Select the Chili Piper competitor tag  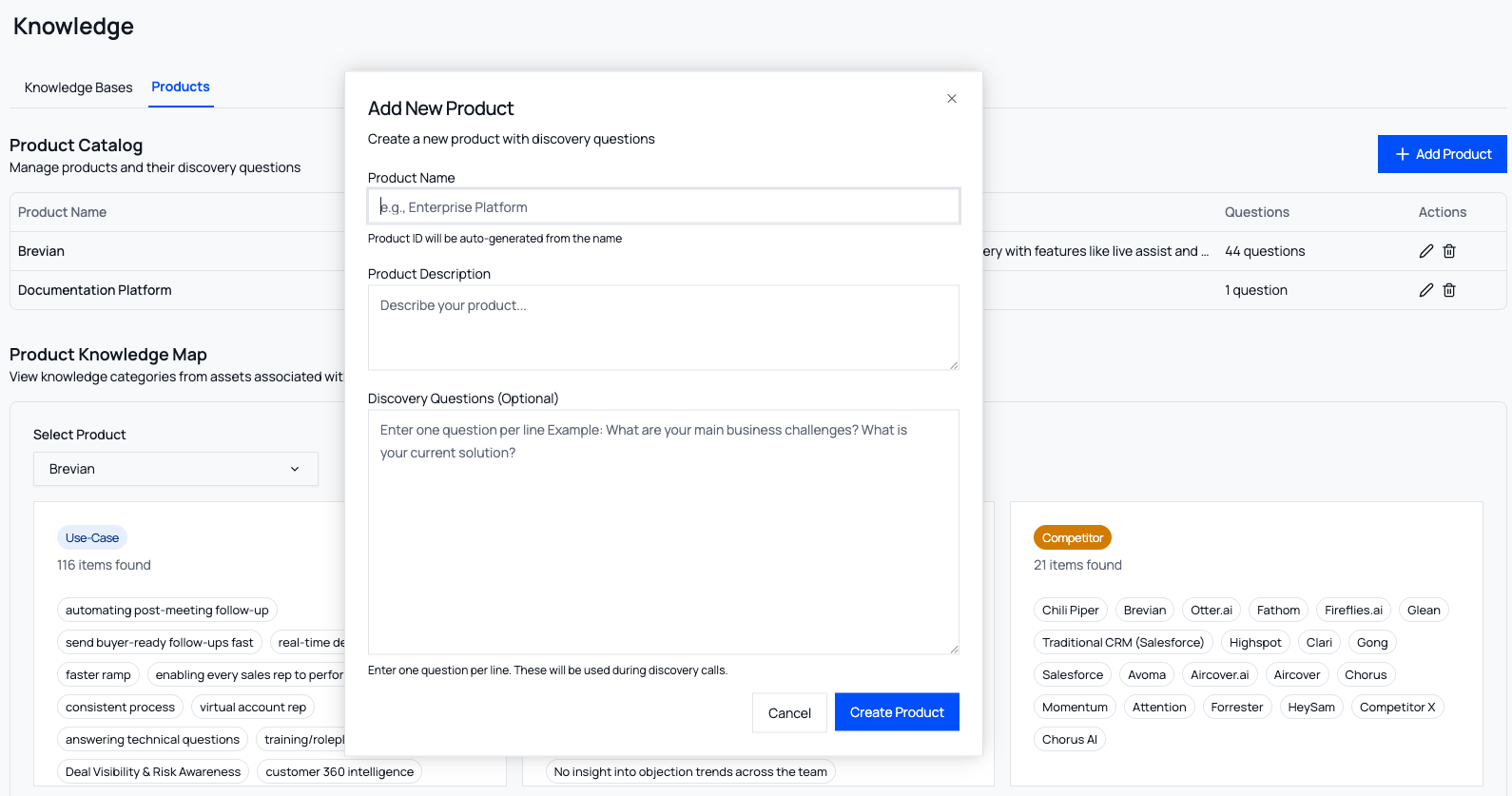[x=1071, y=611]
